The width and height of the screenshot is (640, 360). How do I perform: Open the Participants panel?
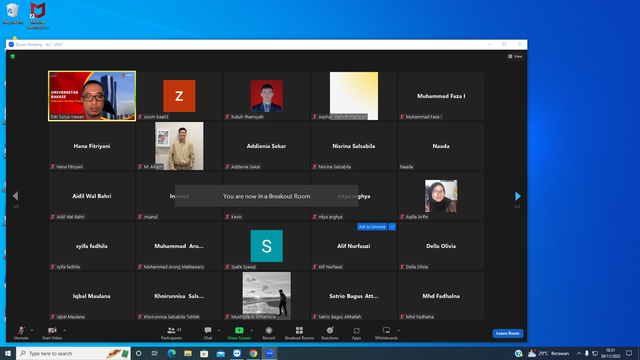click(171, 333)
